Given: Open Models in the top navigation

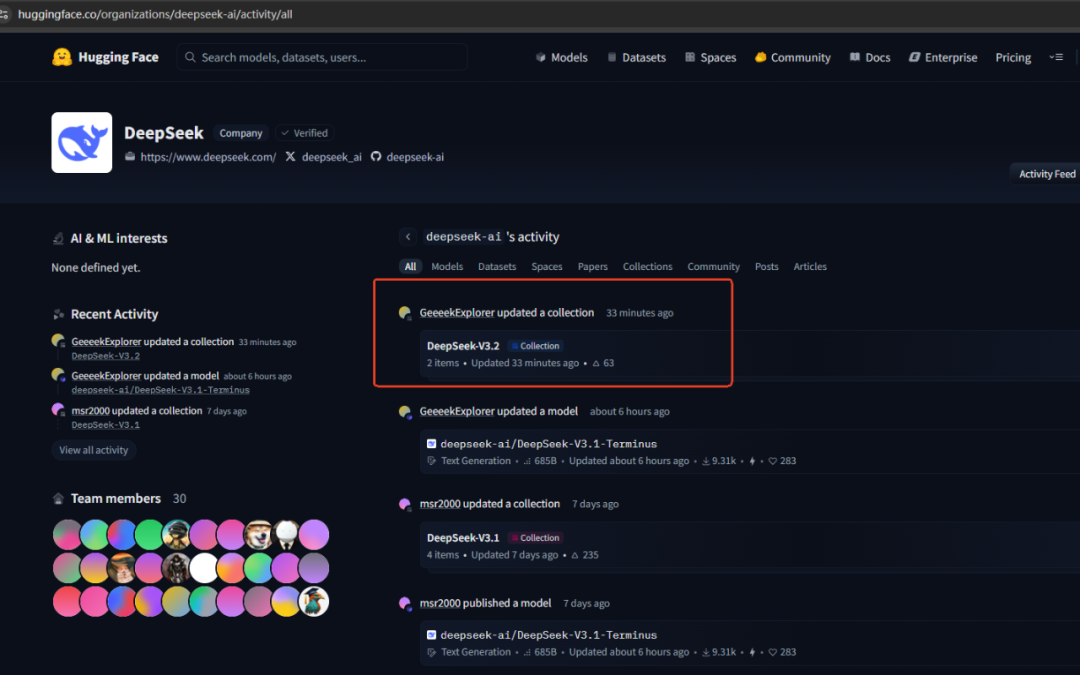Looking at the screenshot, I should (x=561, y=58).
